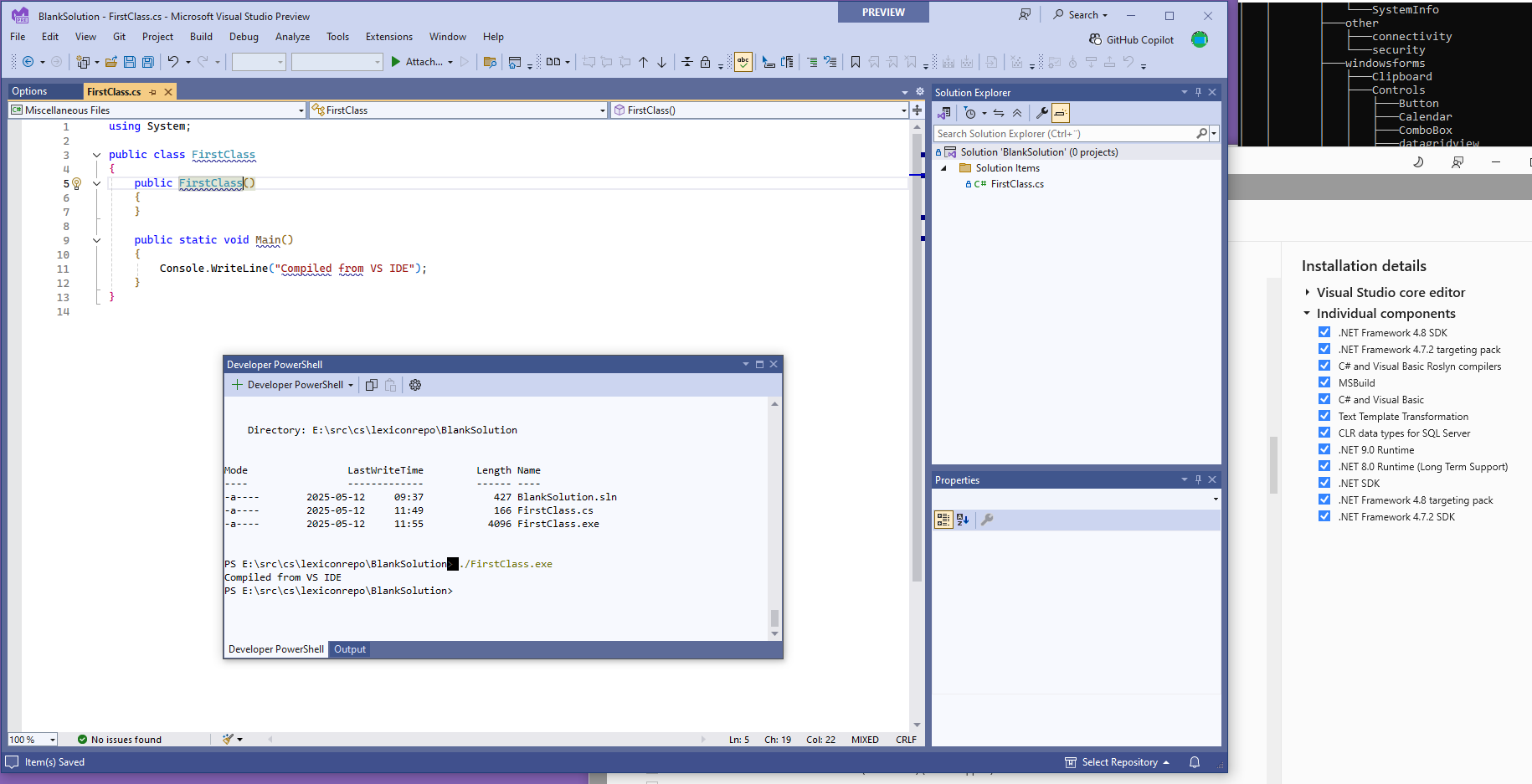This screenshot has height=784, width=1532.
Task: Click the Save All toolbar icon
Action: [x=147, y=61]
